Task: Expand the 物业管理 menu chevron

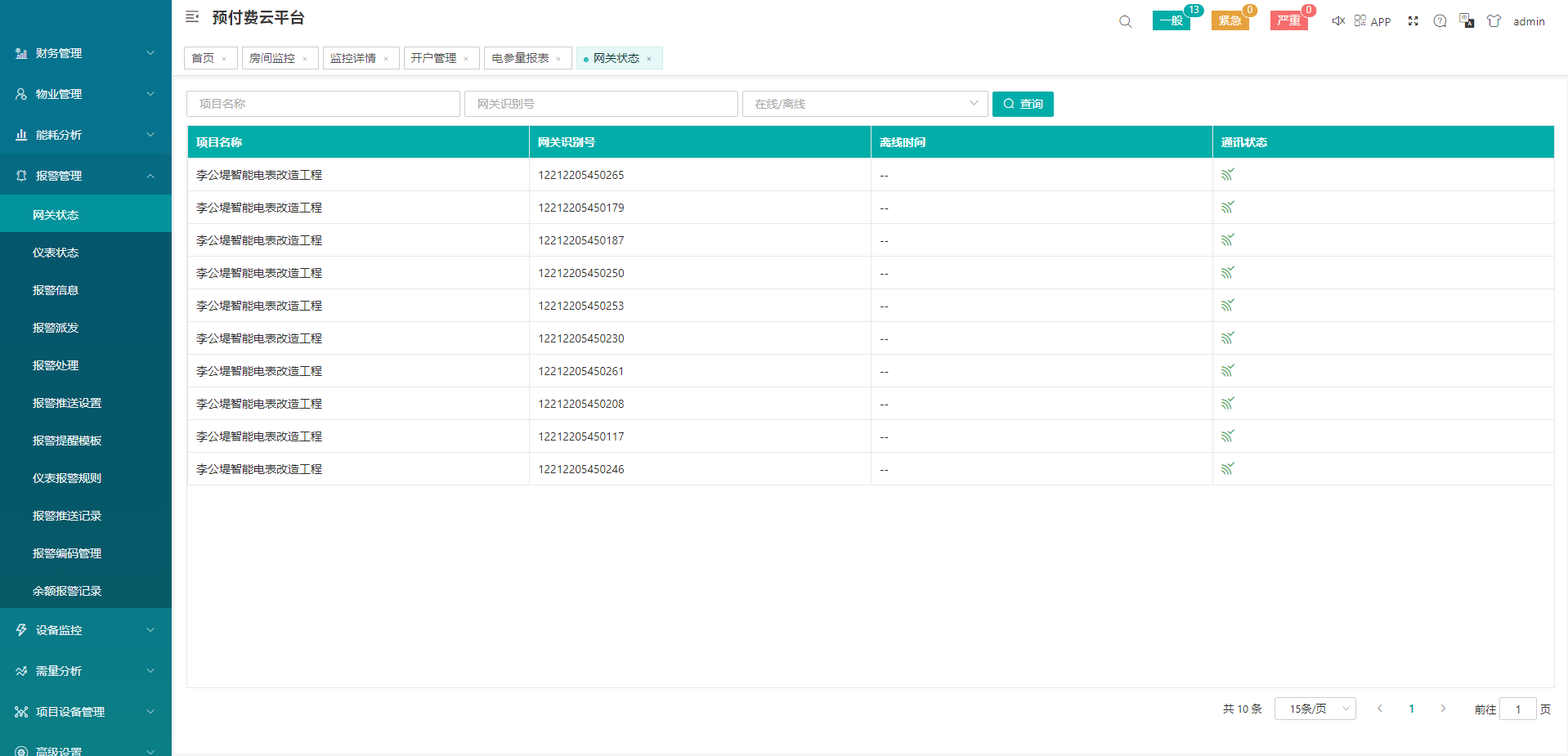Action: (150, 94)
